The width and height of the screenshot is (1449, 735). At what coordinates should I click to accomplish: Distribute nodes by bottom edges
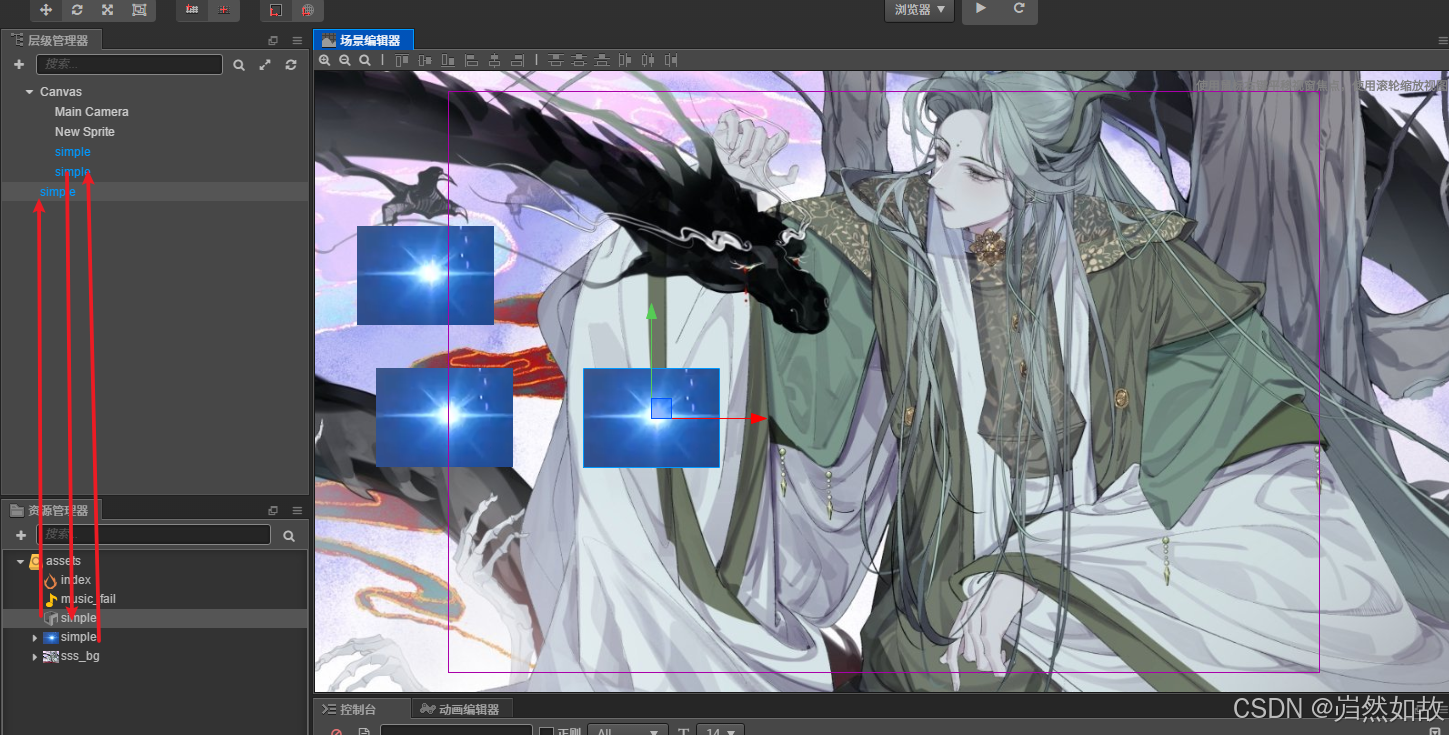[x=602, y=61]
